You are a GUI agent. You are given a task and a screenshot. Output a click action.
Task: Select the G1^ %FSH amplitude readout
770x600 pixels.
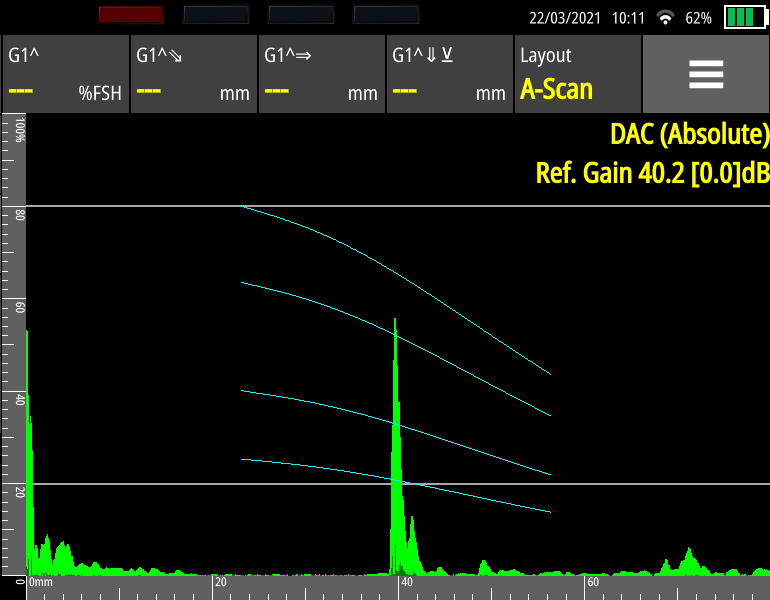tap(65, 75)
